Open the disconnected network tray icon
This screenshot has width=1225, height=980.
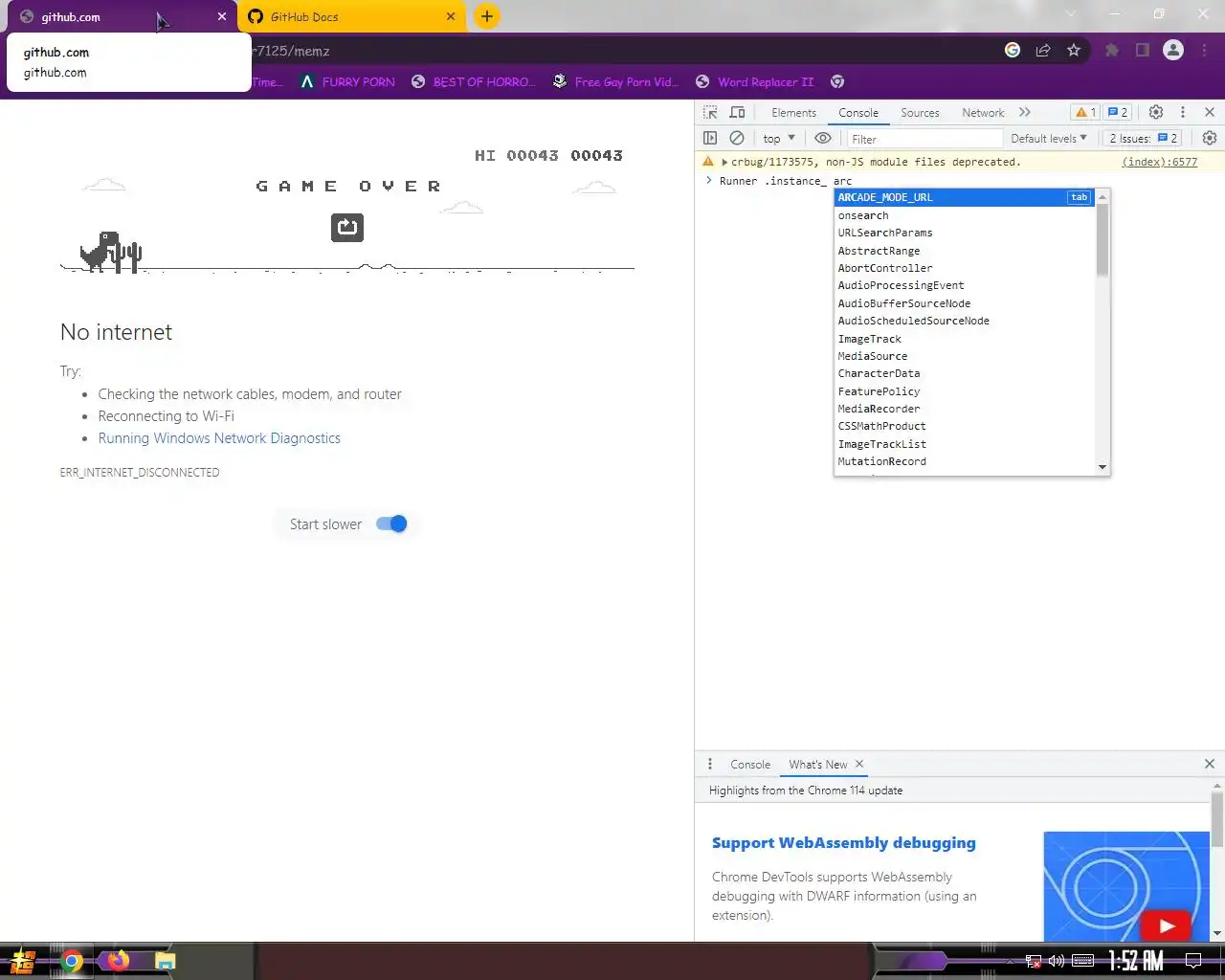[x=1034, y=961]
